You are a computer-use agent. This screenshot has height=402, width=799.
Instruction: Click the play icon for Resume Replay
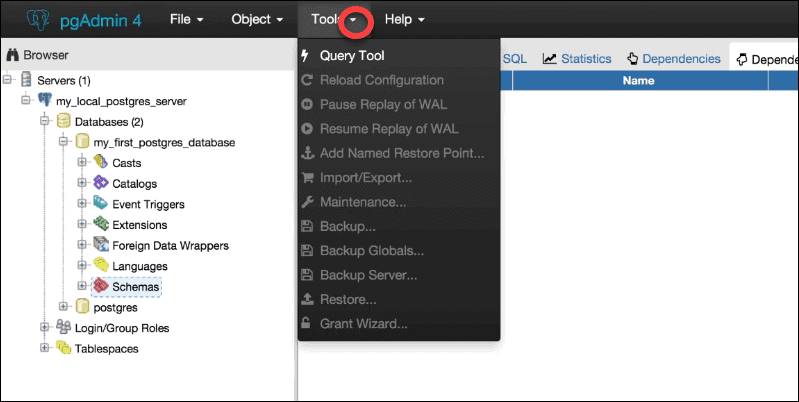[x=307, y=129]
